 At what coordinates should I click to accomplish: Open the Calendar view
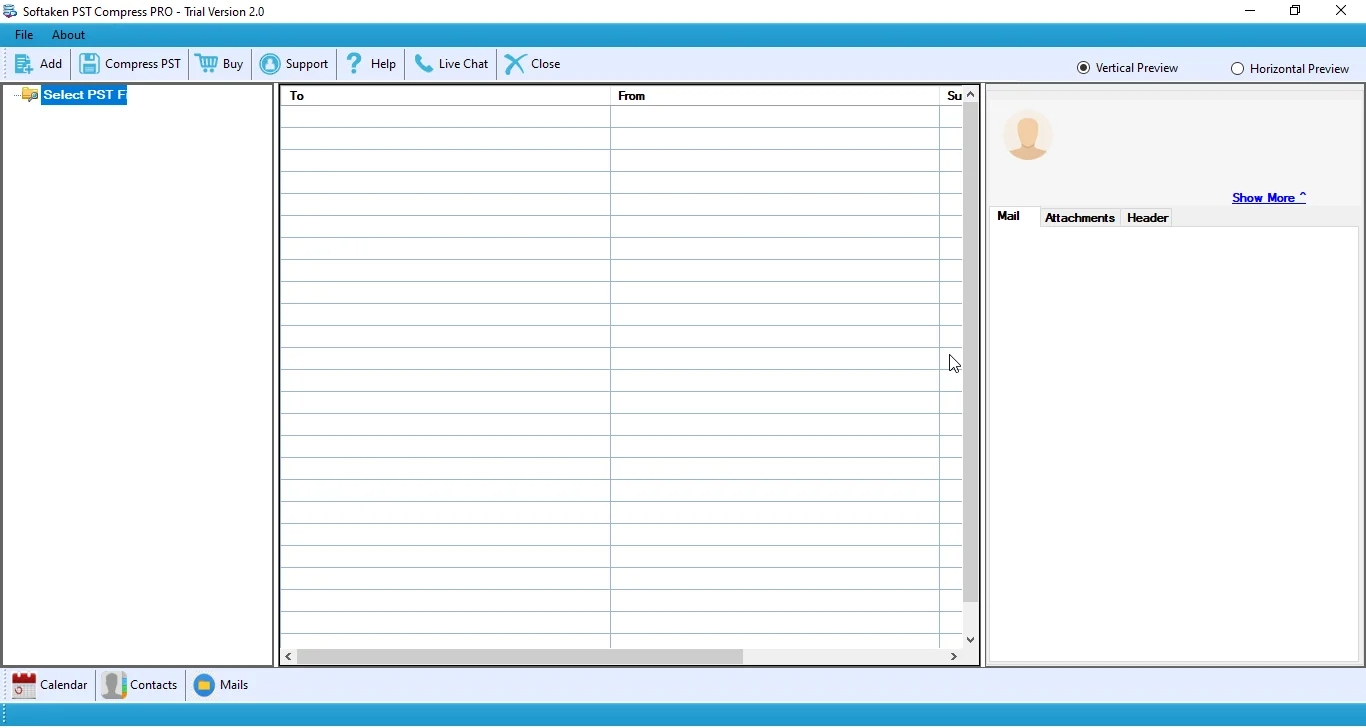pyautogui.click(x=49, y=685)
